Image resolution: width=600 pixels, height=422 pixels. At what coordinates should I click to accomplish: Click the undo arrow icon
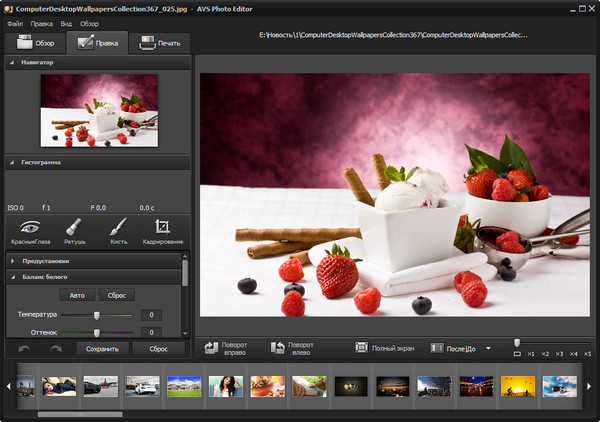25,349
